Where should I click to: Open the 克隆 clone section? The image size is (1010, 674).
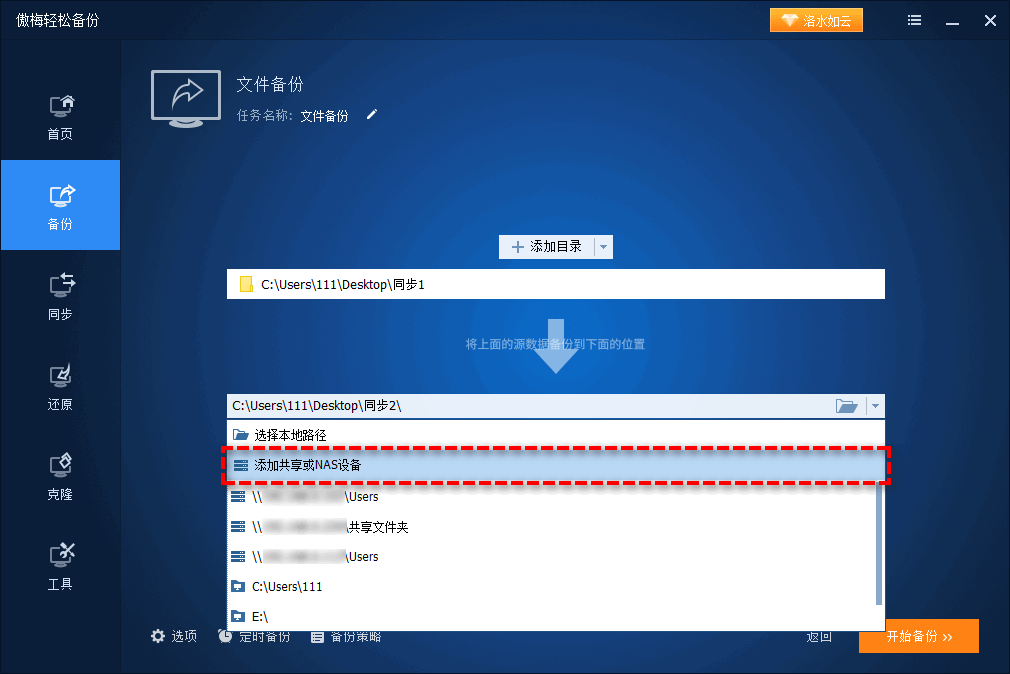61,477
